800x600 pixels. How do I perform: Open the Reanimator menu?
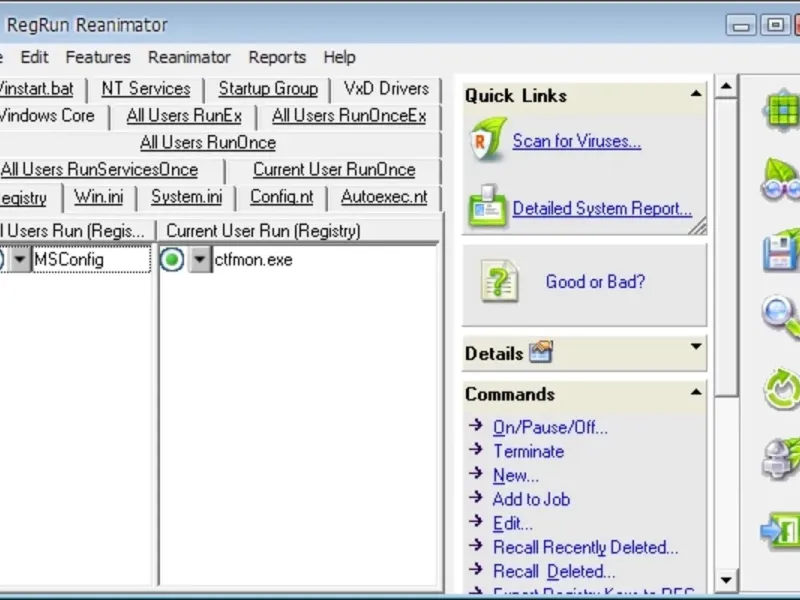pyautogui.click(x=189, y=57)
